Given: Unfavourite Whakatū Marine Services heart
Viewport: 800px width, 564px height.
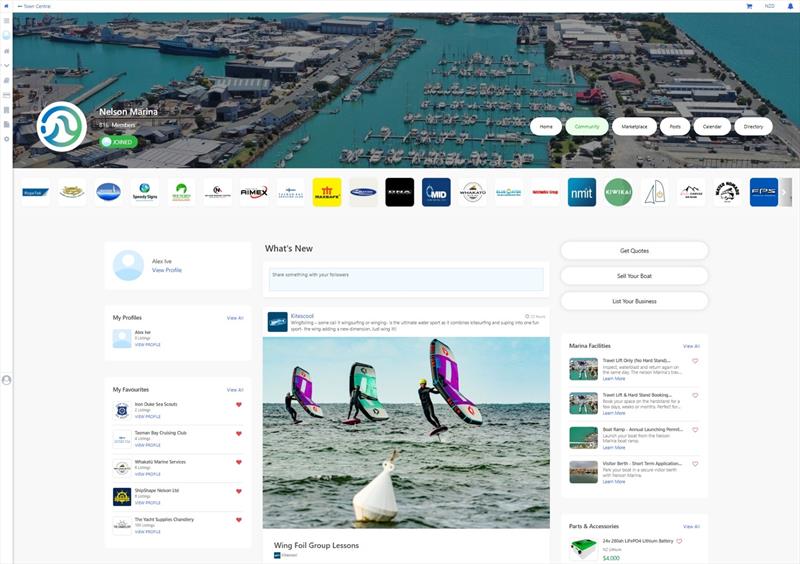Looking at the screenshot, I should [x=238, y=462].
